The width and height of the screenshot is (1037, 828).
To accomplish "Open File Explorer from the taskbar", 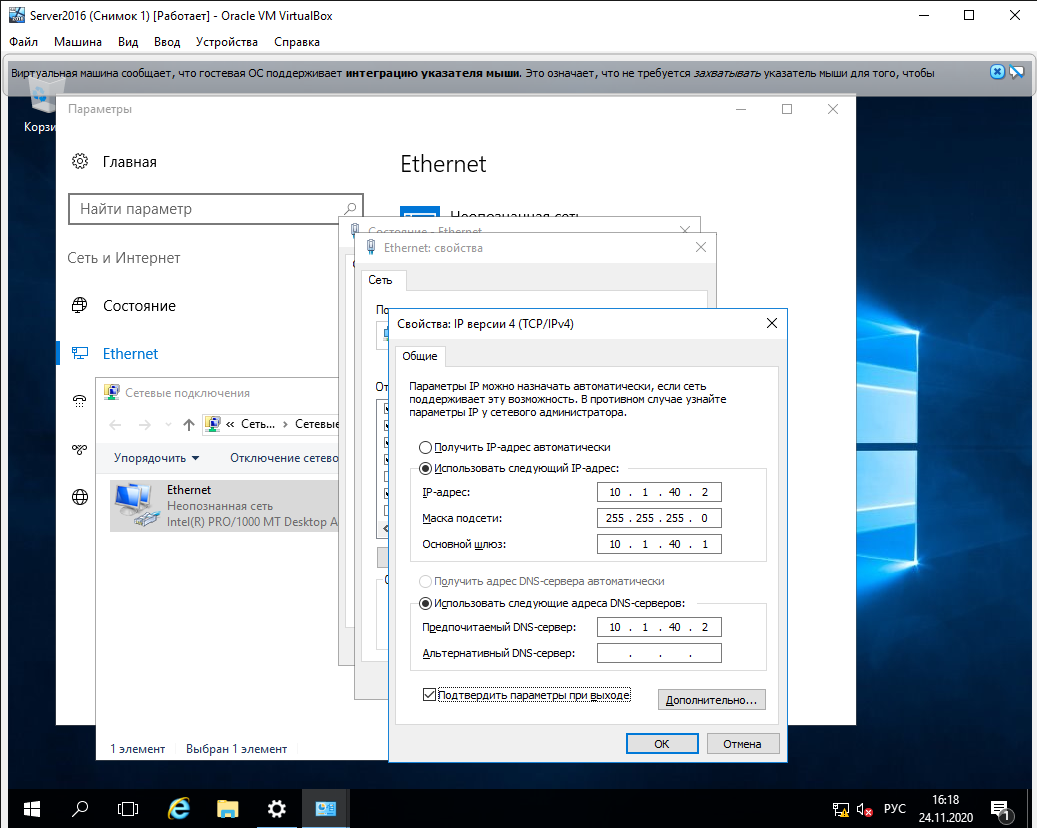I will point(228,808).
